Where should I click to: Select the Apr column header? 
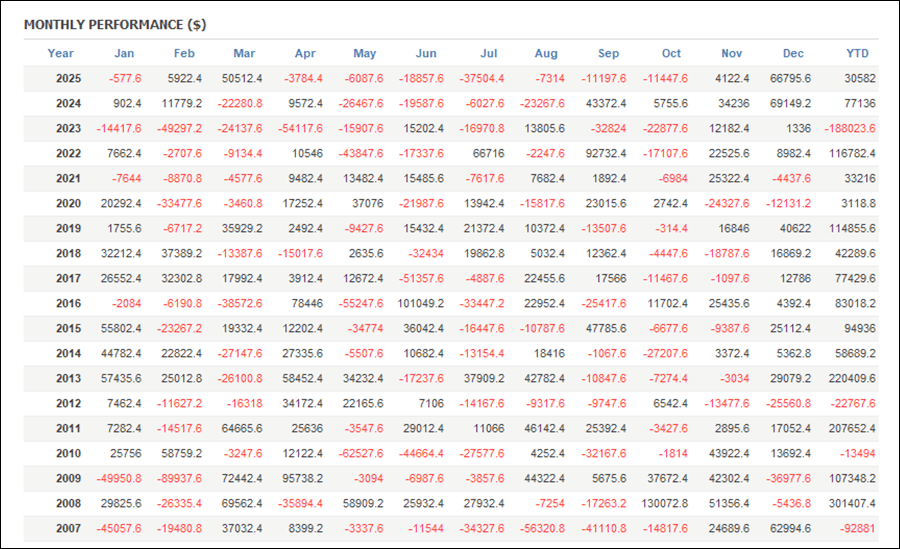click(305, 53)
